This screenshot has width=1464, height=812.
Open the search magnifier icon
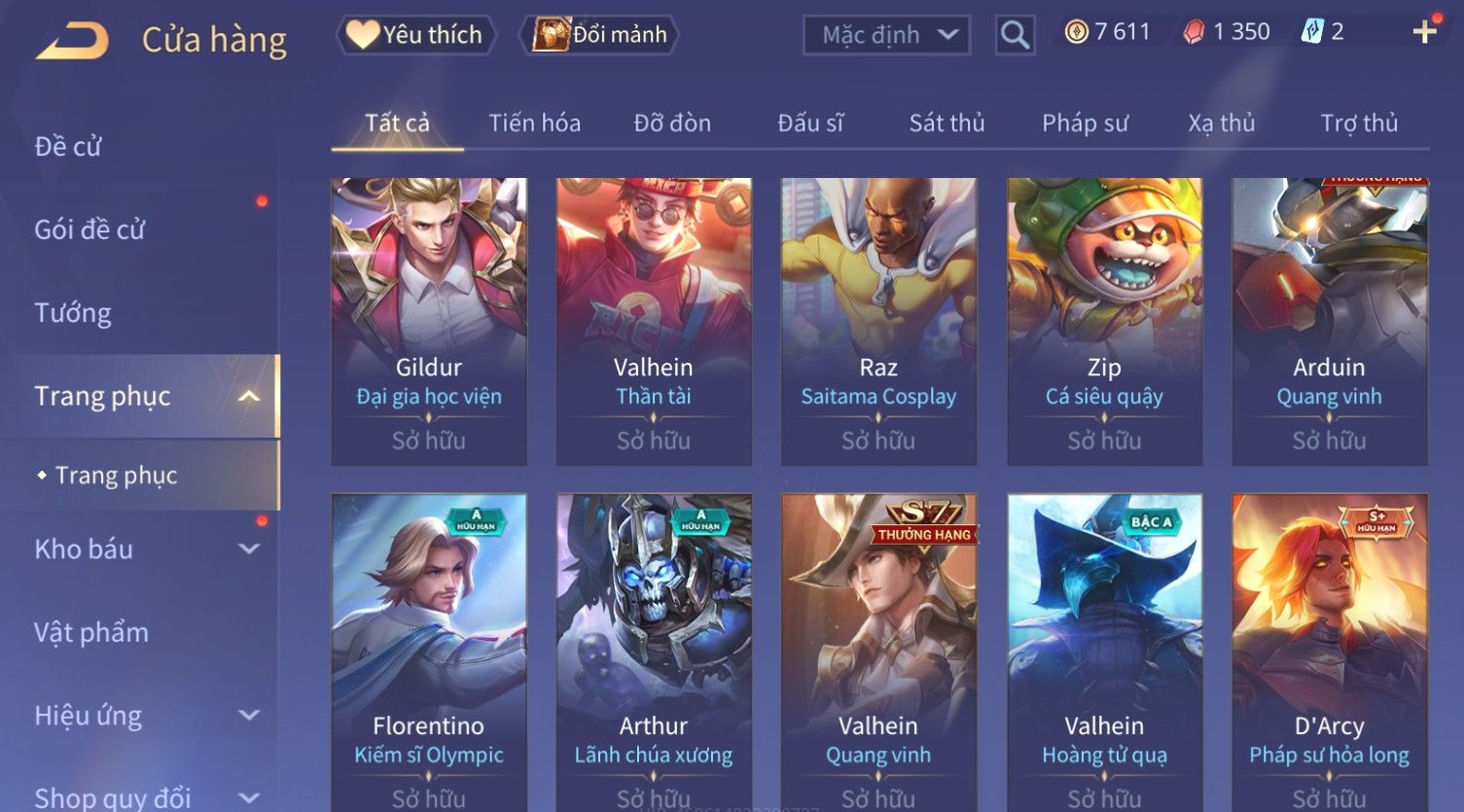pos(1015,35)
